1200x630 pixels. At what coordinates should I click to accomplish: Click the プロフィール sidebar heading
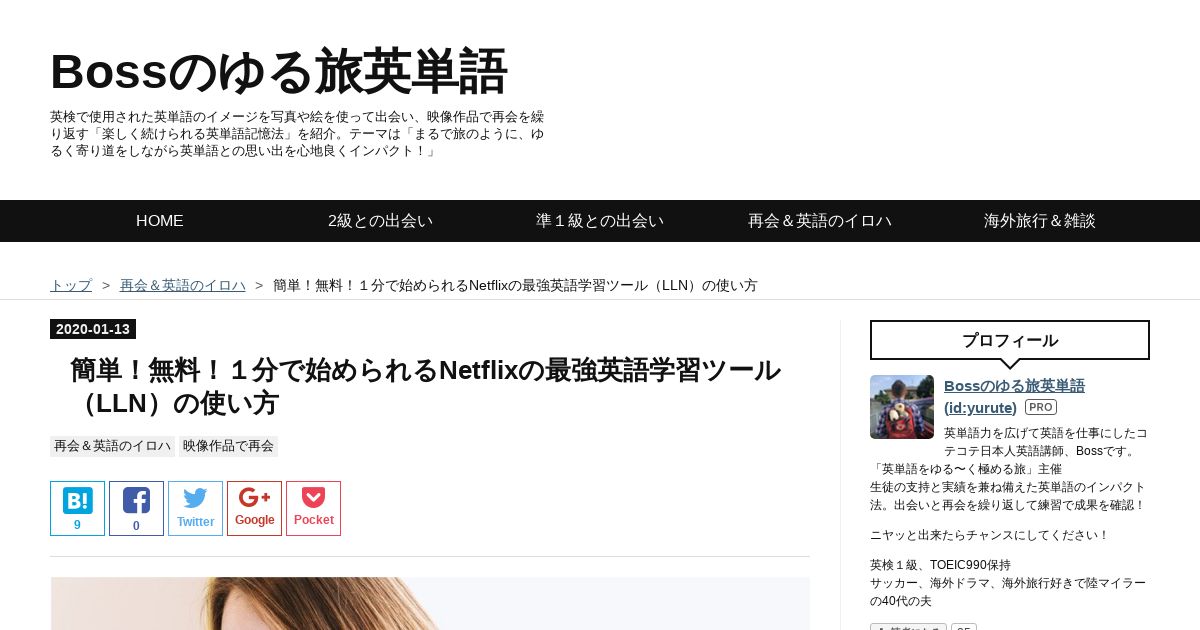point(1010,340)
